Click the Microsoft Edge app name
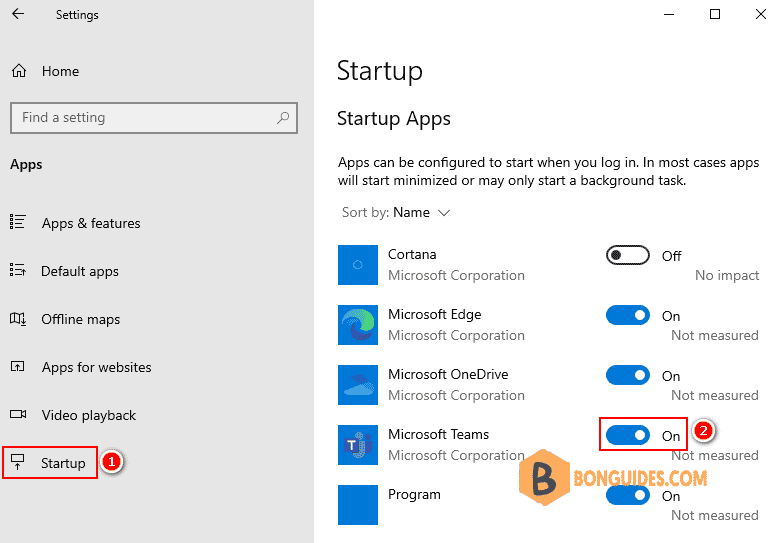 pos(434,314)
